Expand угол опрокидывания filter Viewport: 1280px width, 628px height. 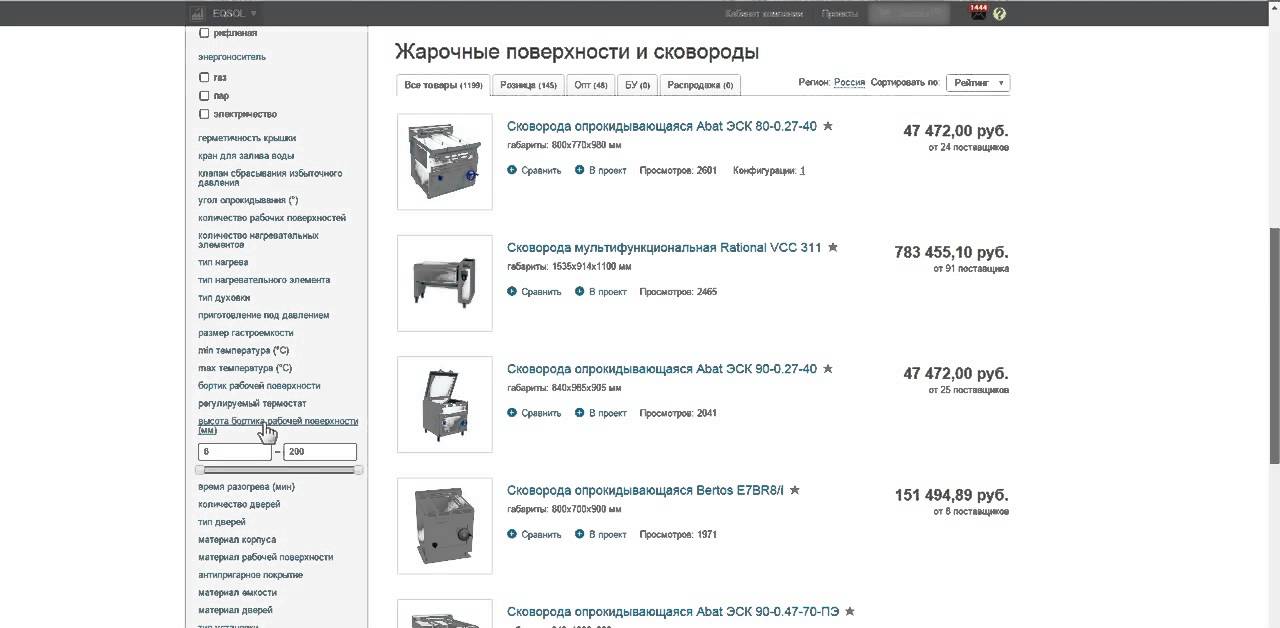point(248,200)
